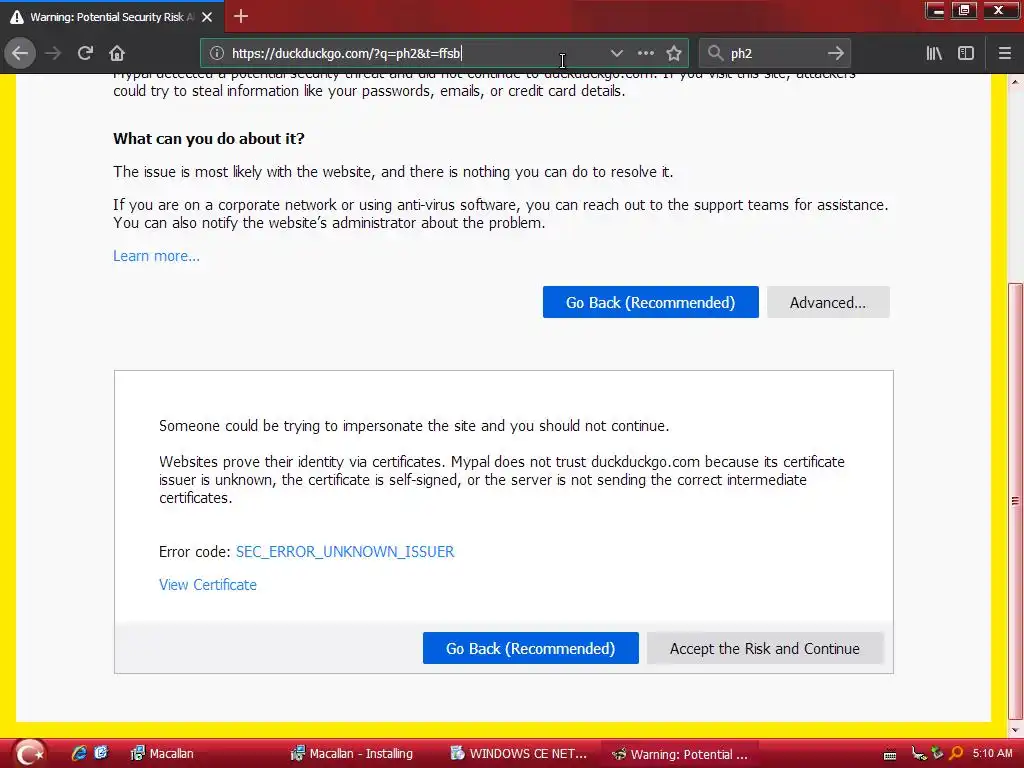
Task: Click the scrollbar down arrow
Action: pyautogui.click(x=1015, y=731)
